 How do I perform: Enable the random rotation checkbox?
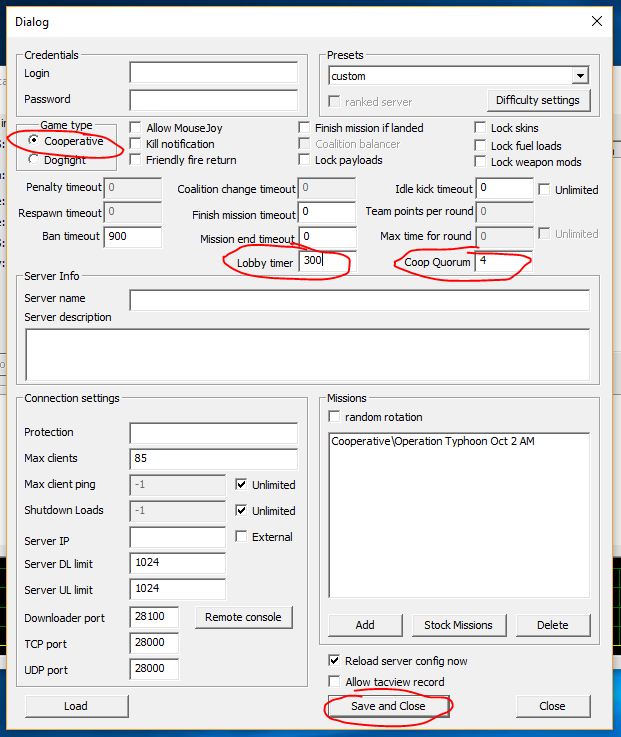coord(336,417)
